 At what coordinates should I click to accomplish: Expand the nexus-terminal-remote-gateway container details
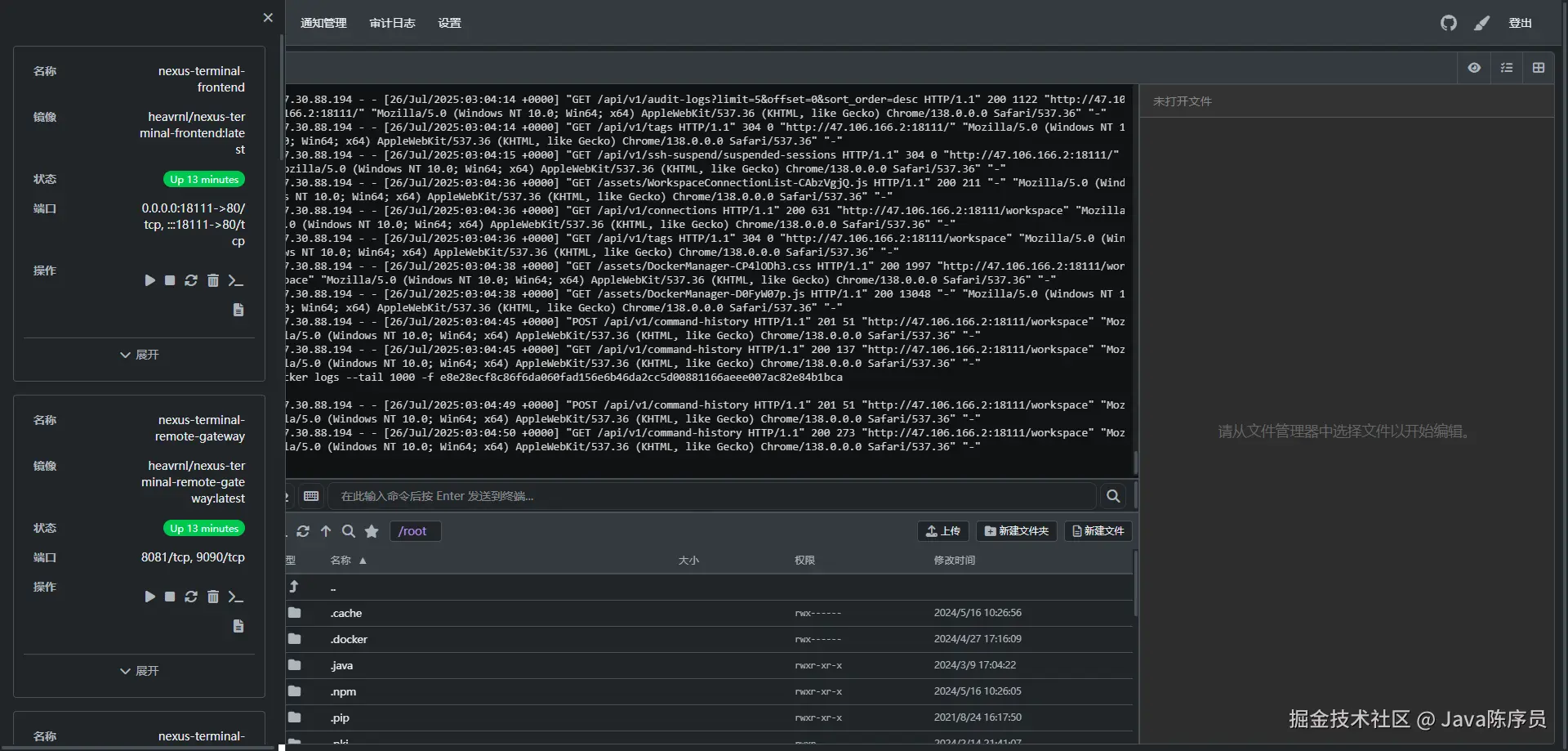[140, 671]
